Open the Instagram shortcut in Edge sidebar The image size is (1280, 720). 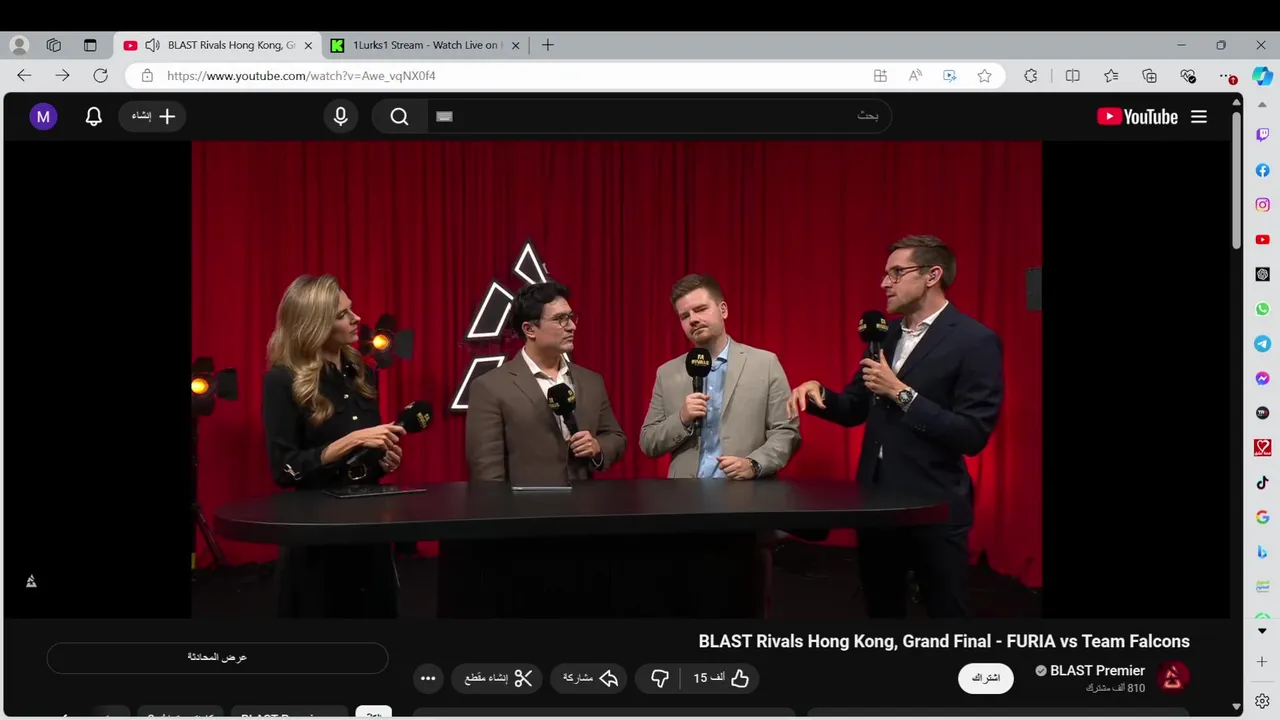1262,205
